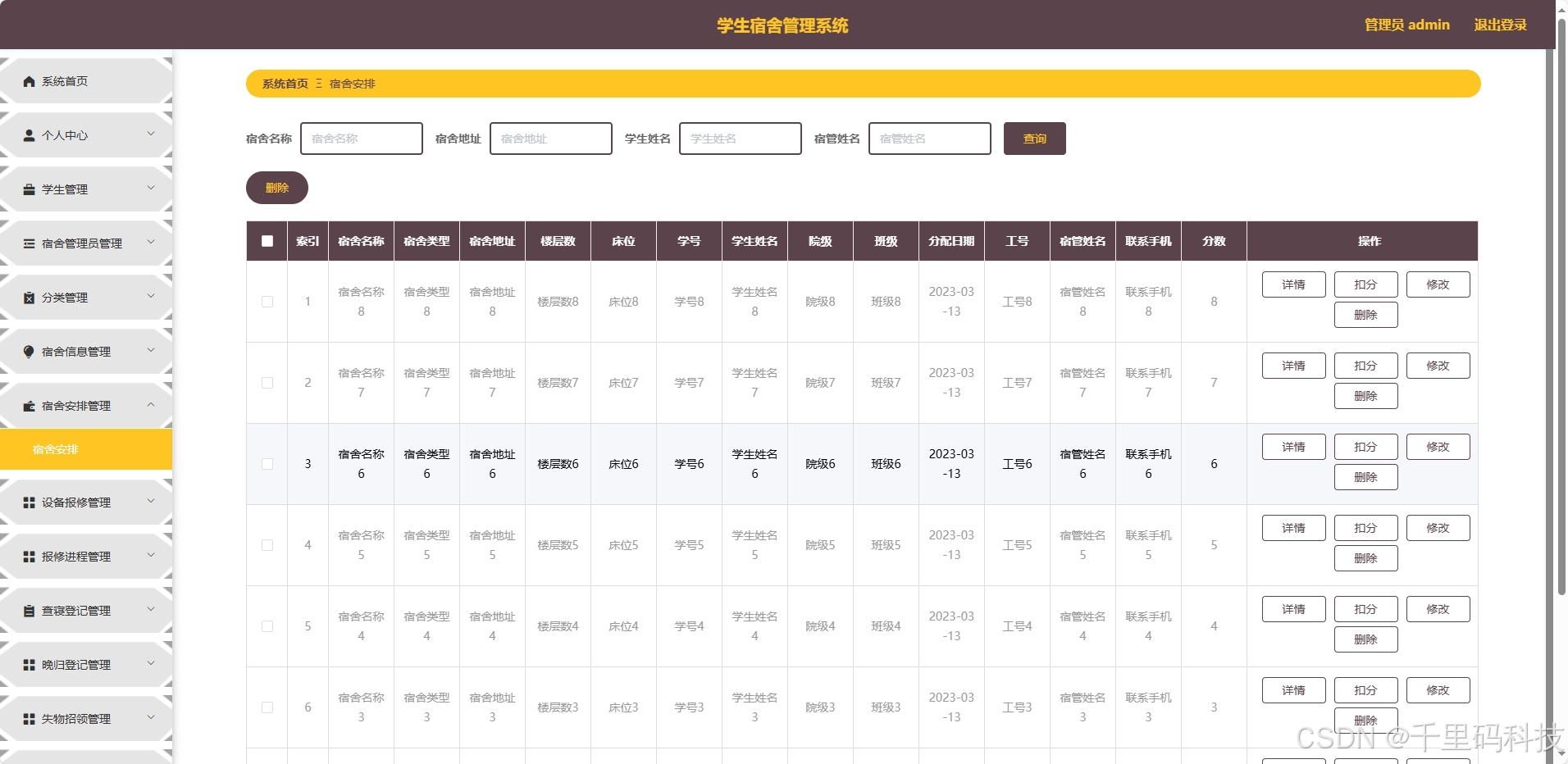Image resolution: width=1568 pixels, height=764 pixels.
Task: Focus the 学生姓名 search input
Action: [741, 139]
